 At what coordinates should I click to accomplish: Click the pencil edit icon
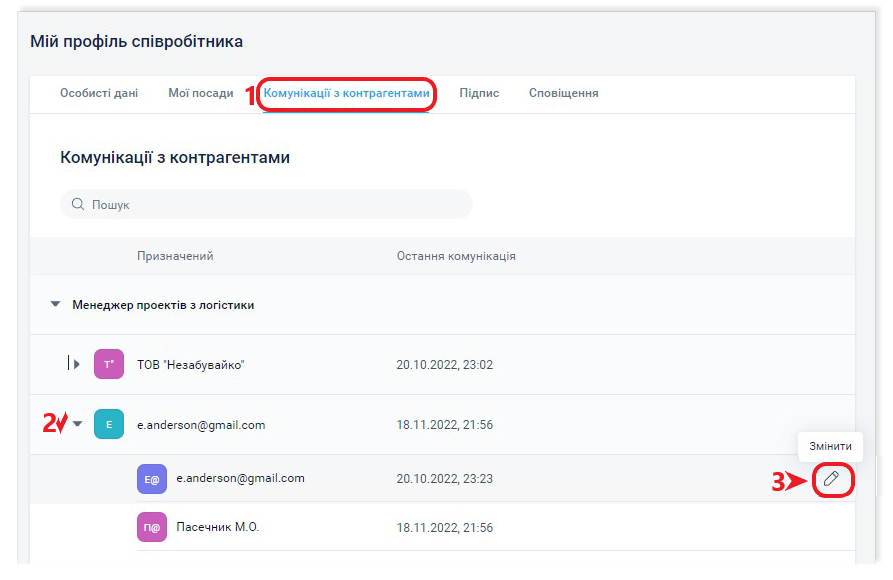click(831, 479)
